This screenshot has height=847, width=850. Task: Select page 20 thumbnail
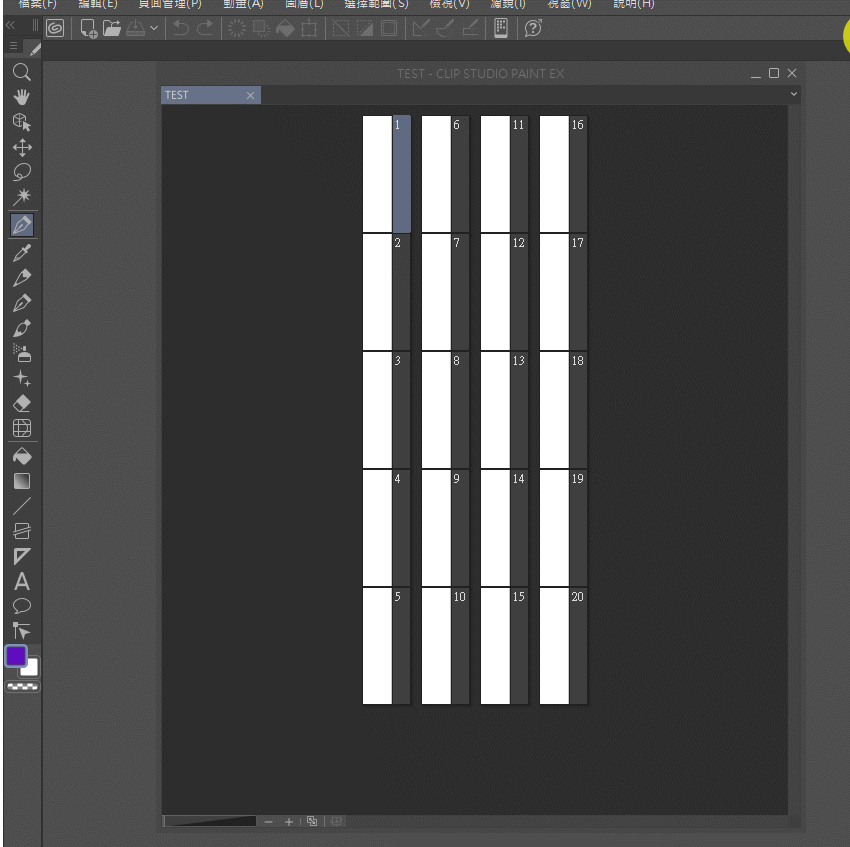tap(563, 646)
